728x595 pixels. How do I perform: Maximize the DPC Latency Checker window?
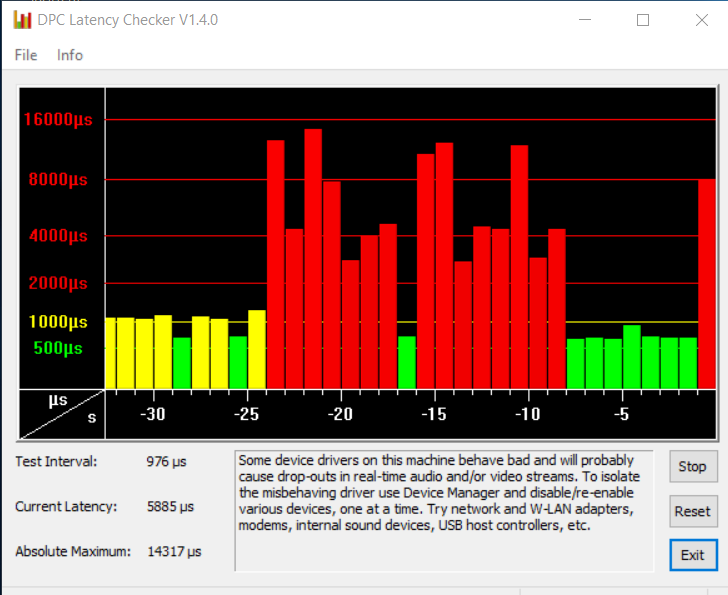[x=643, y=20]
